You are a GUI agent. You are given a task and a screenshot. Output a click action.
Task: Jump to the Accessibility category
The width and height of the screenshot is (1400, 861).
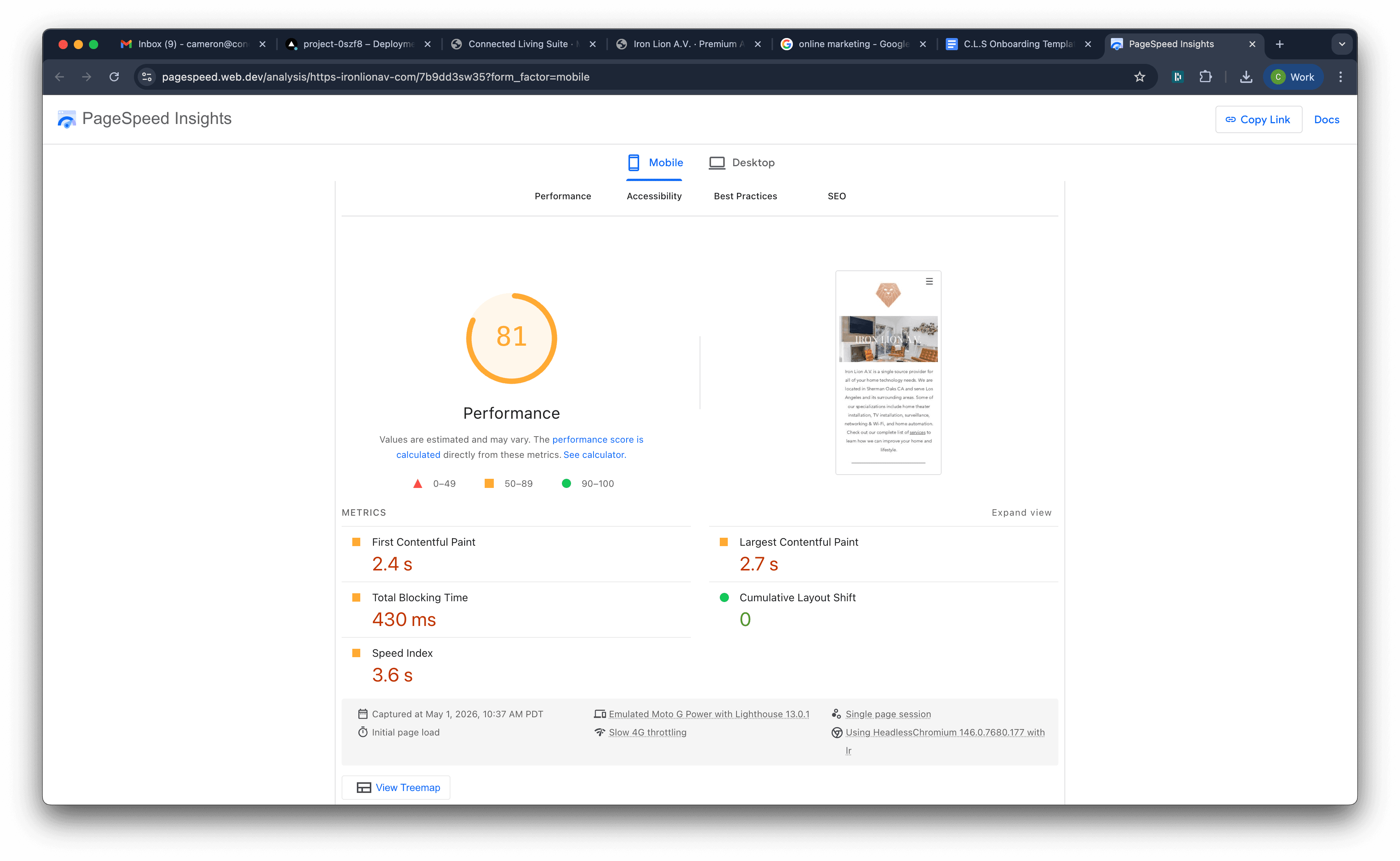[654, 196]
